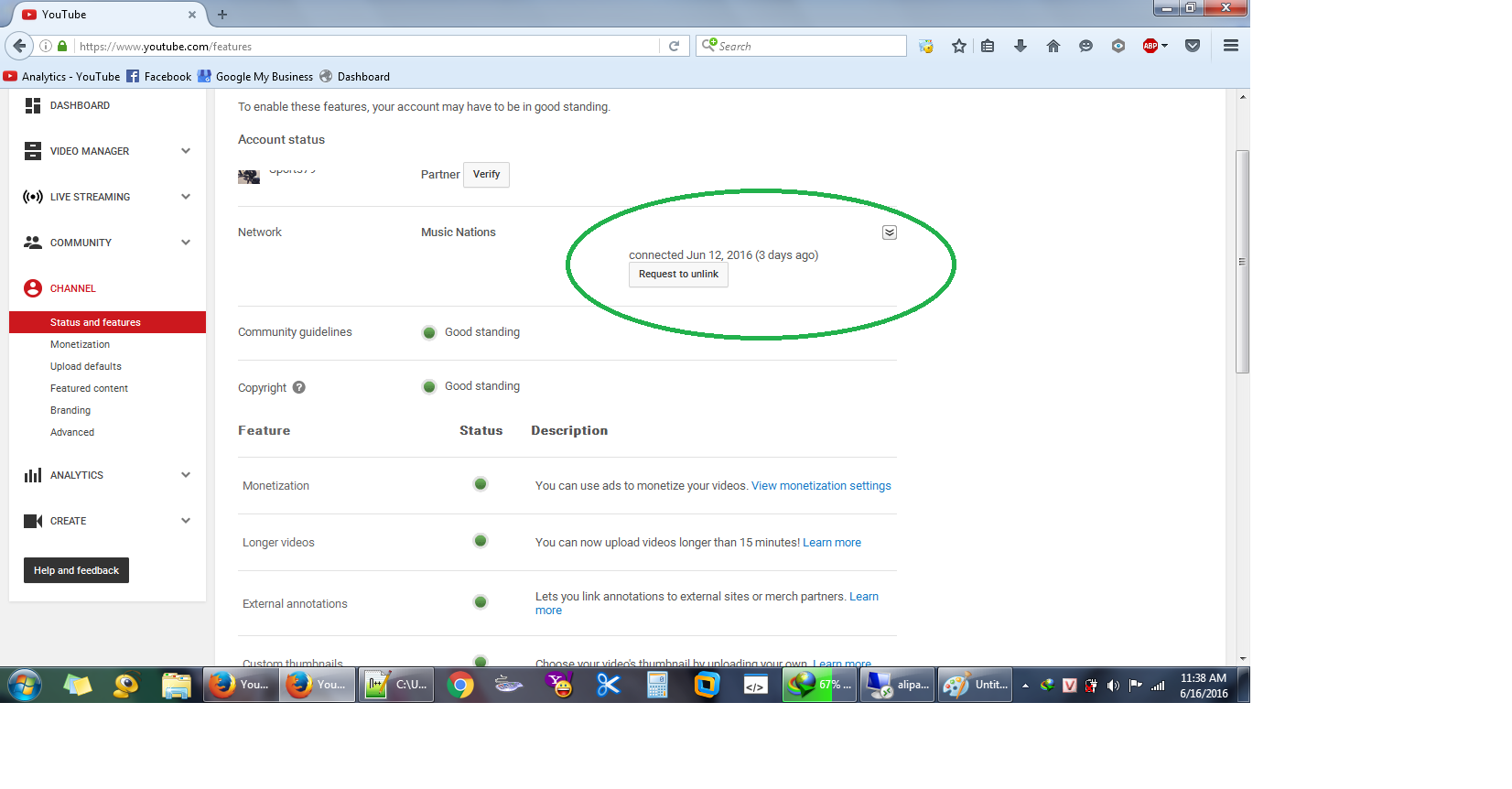The height and width of the screenshot is (789, 1512).
Task: Open the Adblock Plus dropdown arrow
Action: click(x=1164, y=46)
